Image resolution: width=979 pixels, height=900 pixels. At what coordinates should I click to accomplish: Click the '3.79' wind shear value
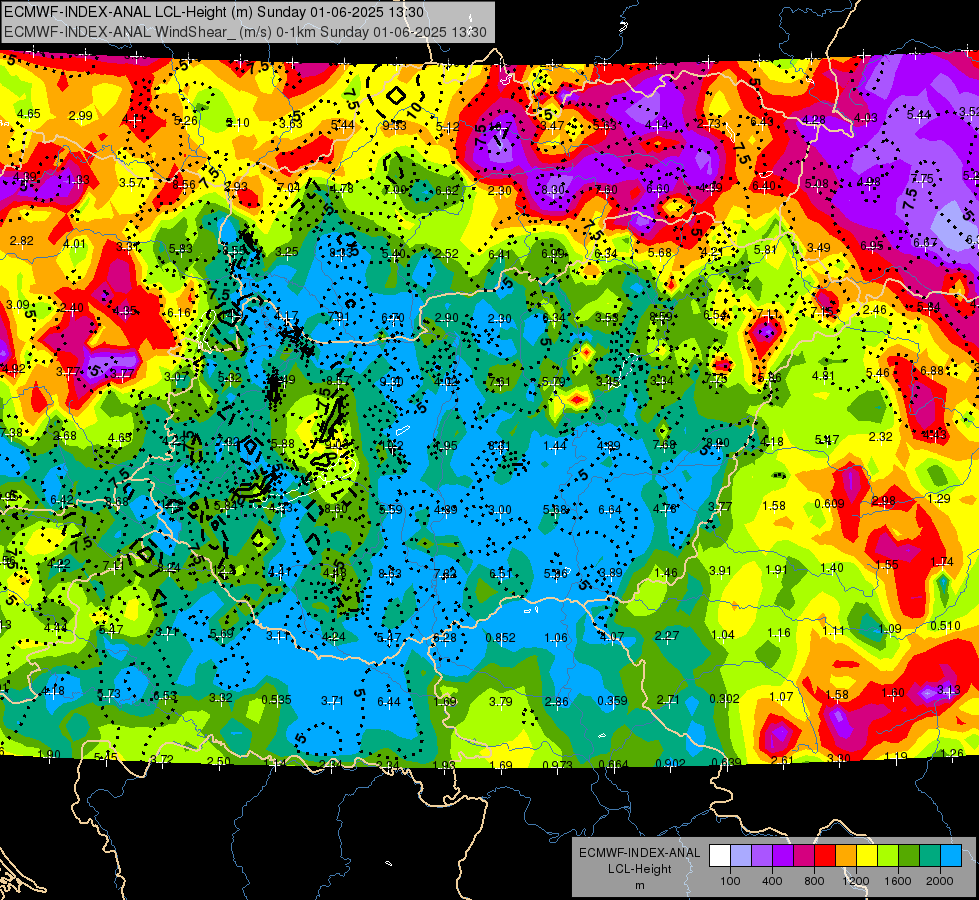(501, 702)
